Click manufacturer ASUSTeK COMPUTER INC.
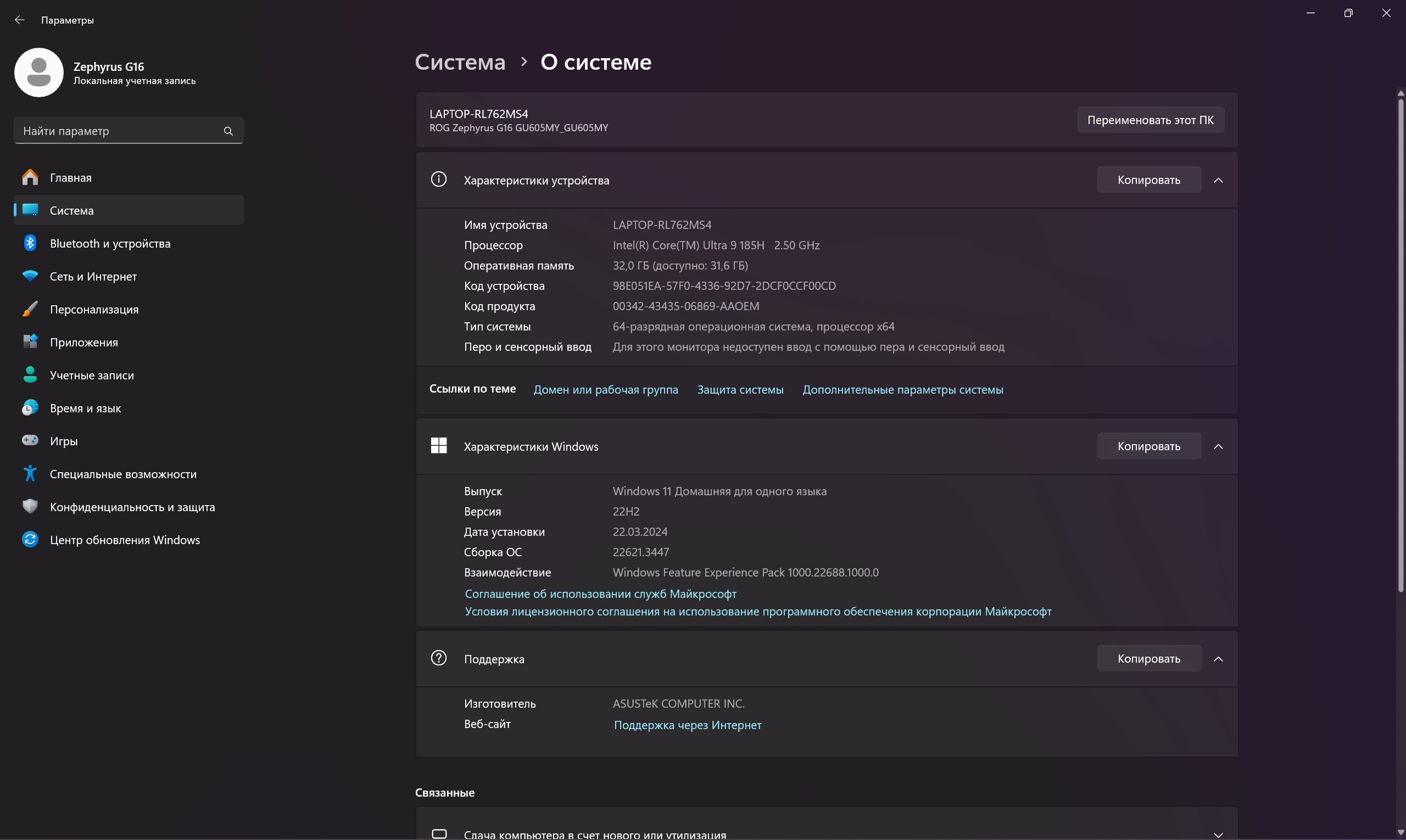Viewport: 1406px width, 840px height. 678,704
